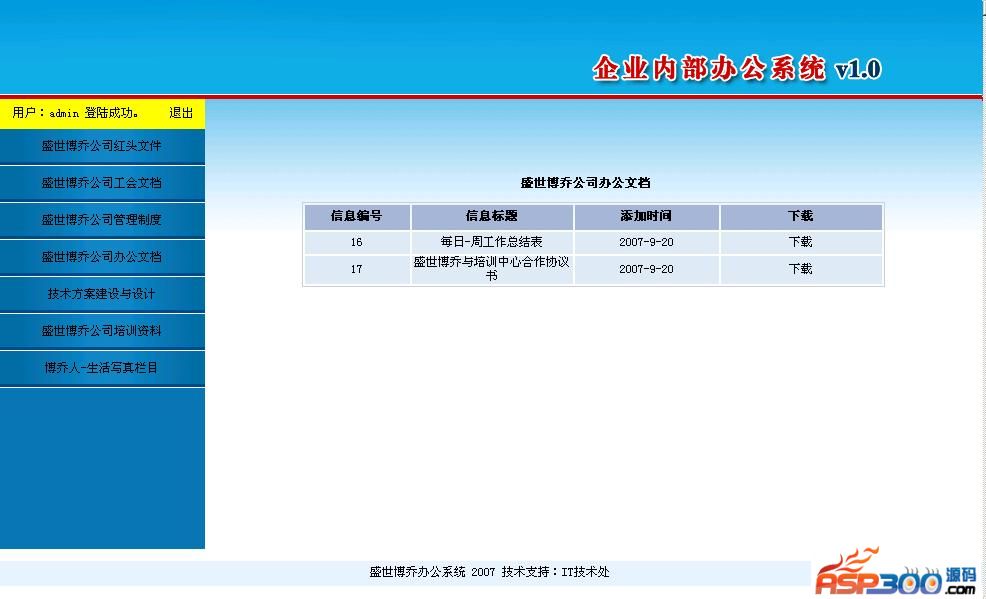Click the 企业内部办公系统 v1.0 banner title
Viewport: 986px width, 599px height.
[737, 69]
